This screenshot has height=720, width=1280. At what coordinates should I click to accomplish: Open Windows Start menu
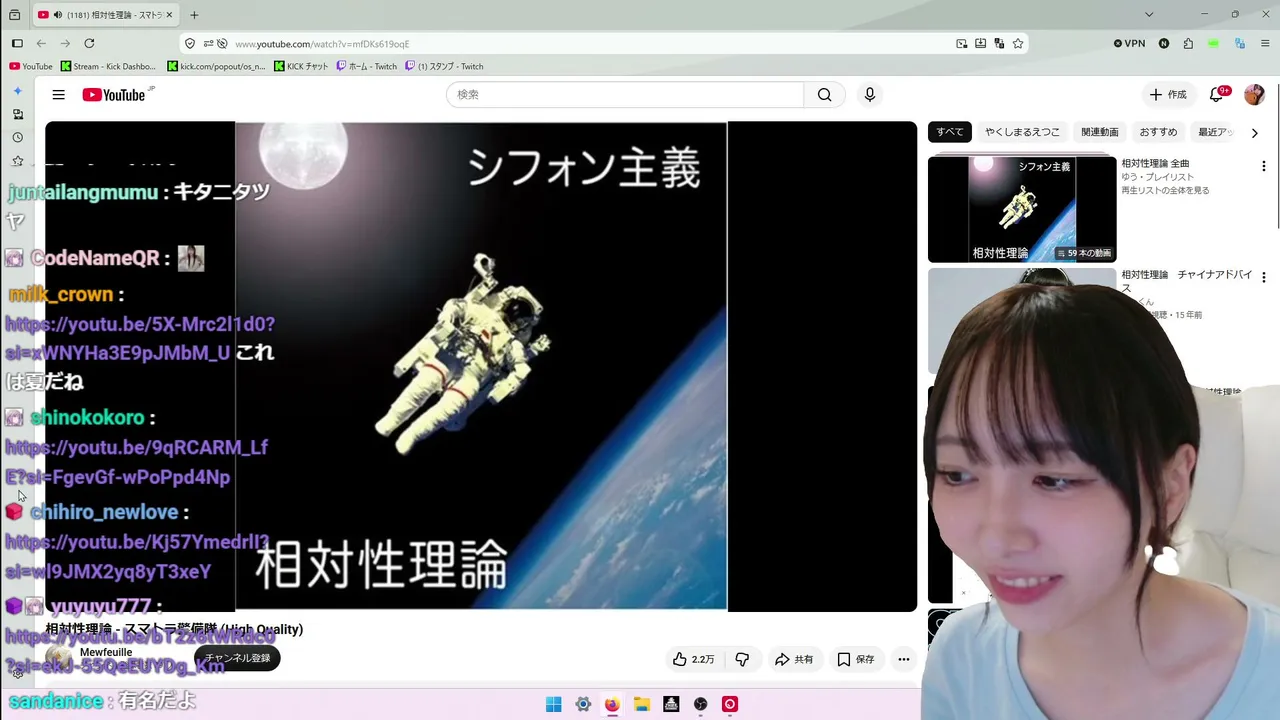(553, 704)
